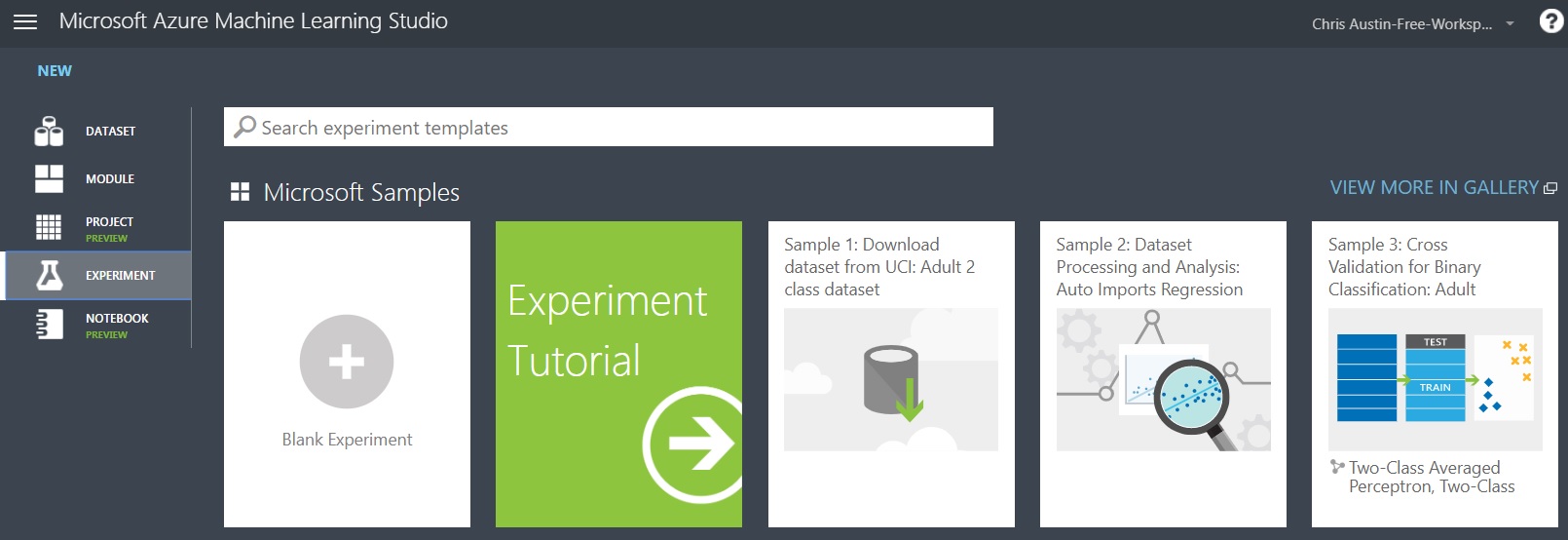Screen dimensions: 1568x540
Task: Open Sample 2 Dataset Processing title
Action: pos(1149,267)
